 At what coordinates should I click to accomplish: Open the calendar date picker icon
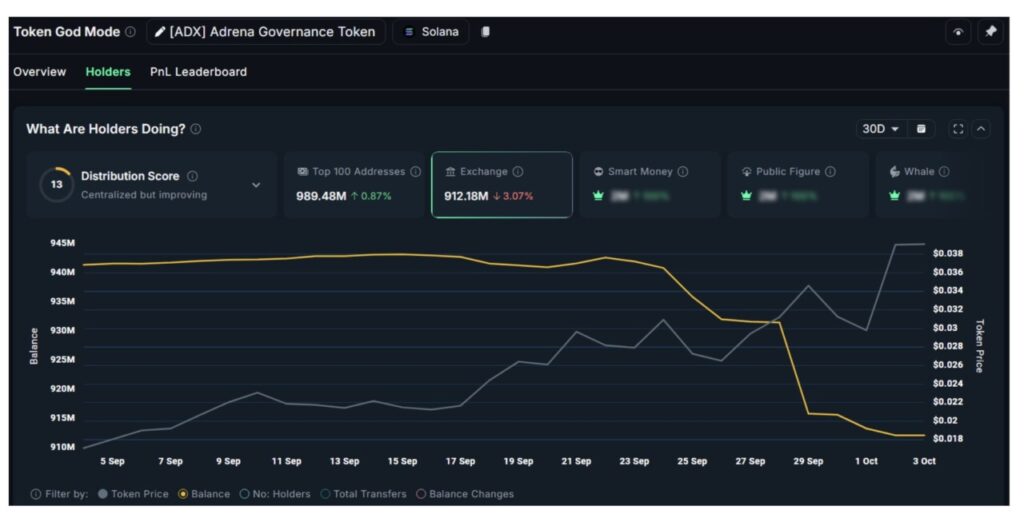point(921,129)
